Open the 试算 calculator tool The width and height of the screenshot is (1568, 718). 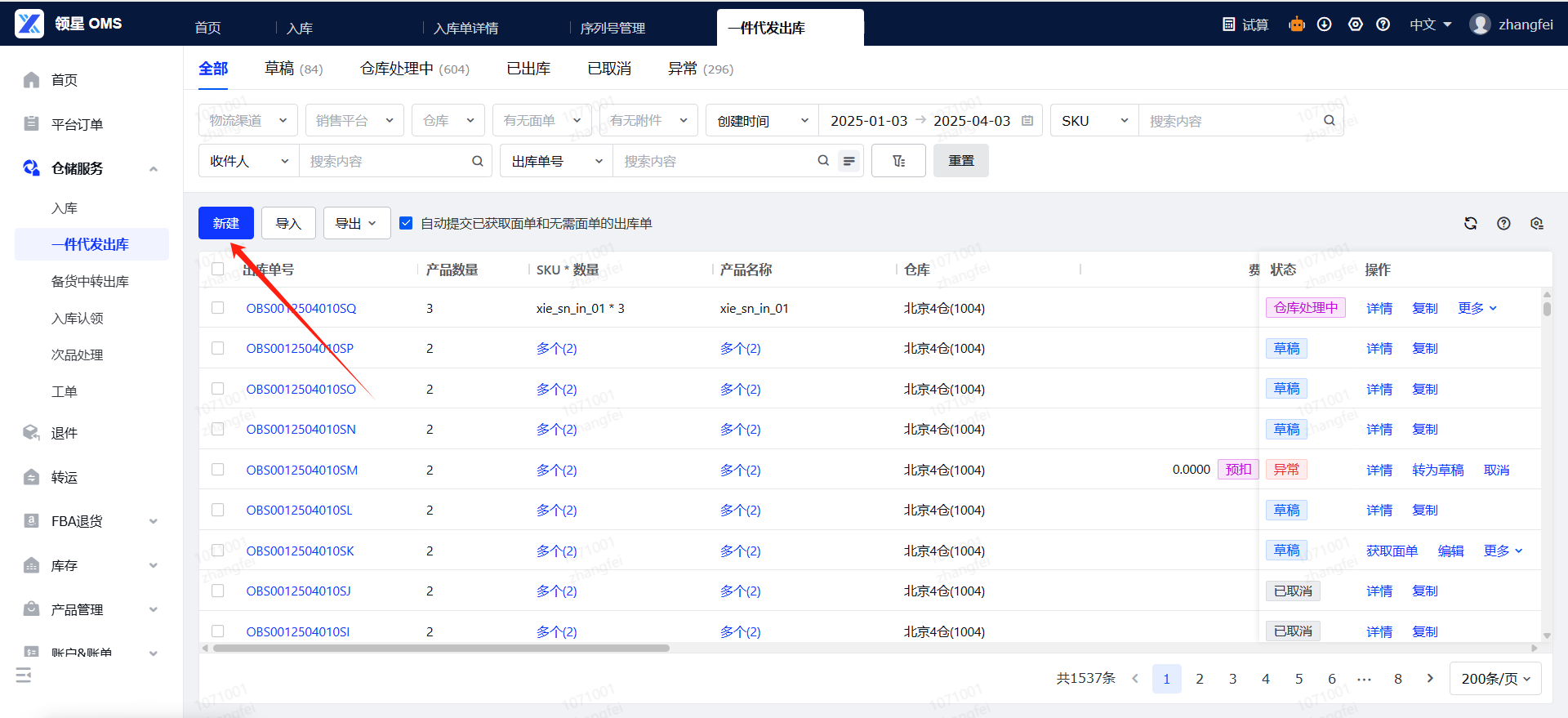click(x=1245, y=25)
